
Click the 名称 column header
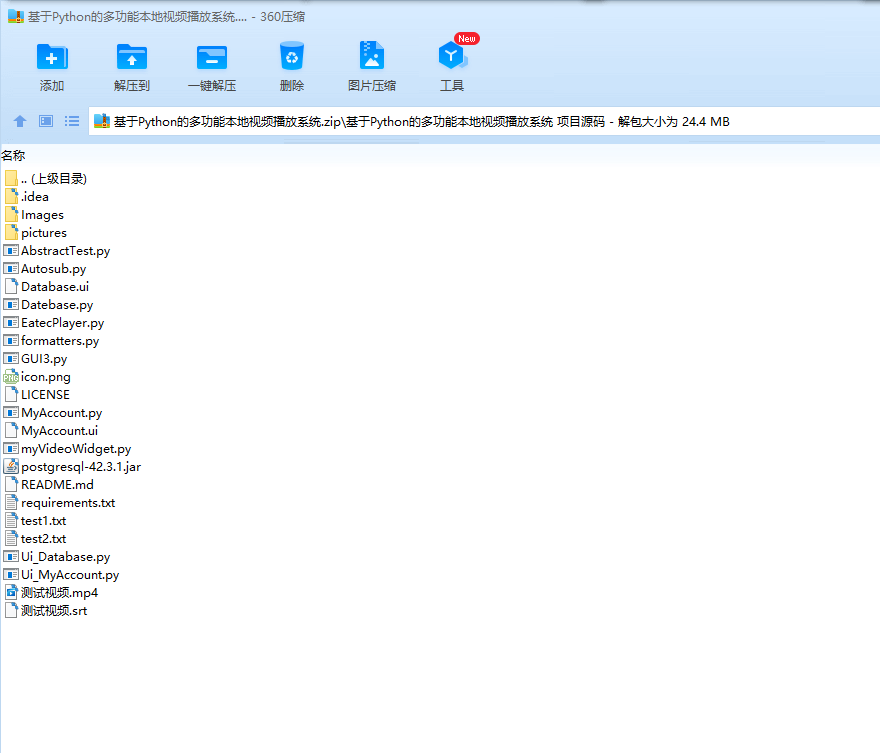[x=13, y=155]
